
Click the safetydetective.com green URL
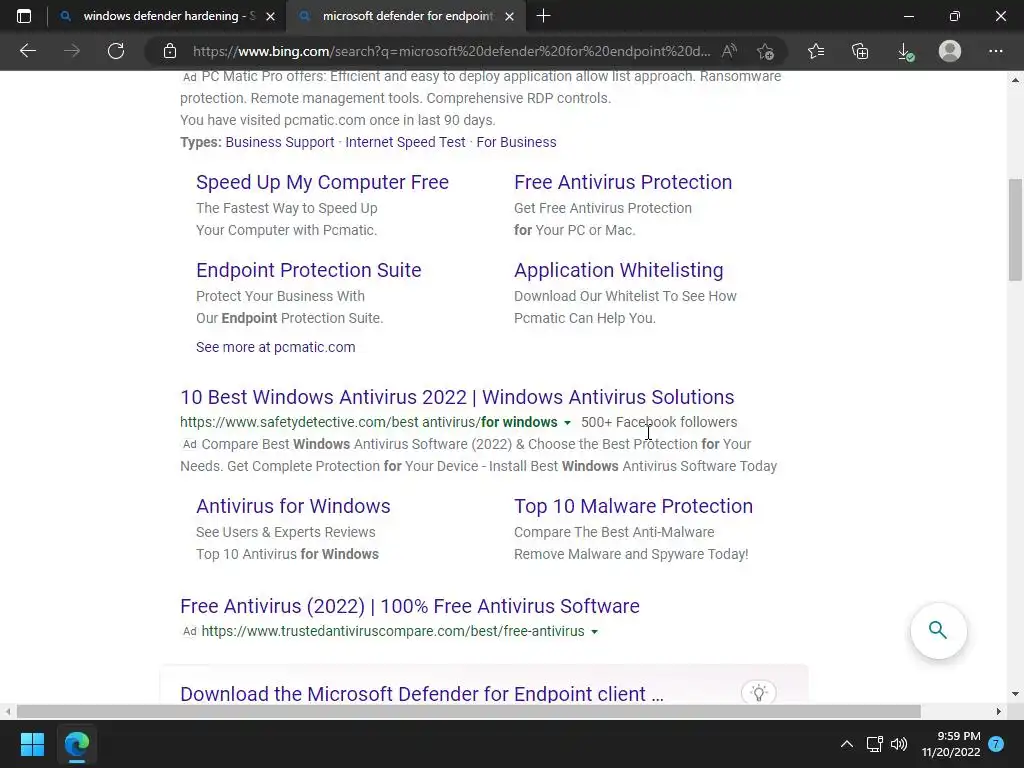tap(369, 423)
